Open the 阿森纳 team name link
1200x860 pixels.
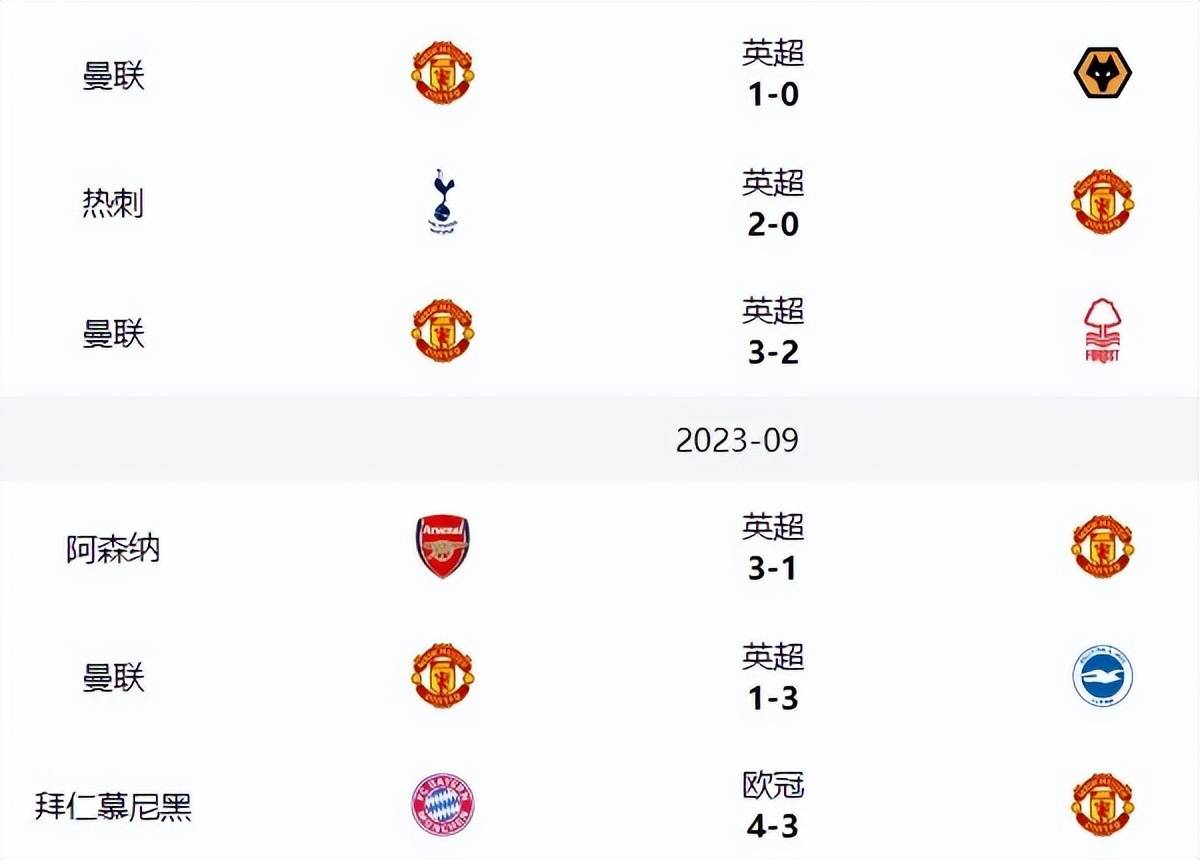(x=113, y=549)
